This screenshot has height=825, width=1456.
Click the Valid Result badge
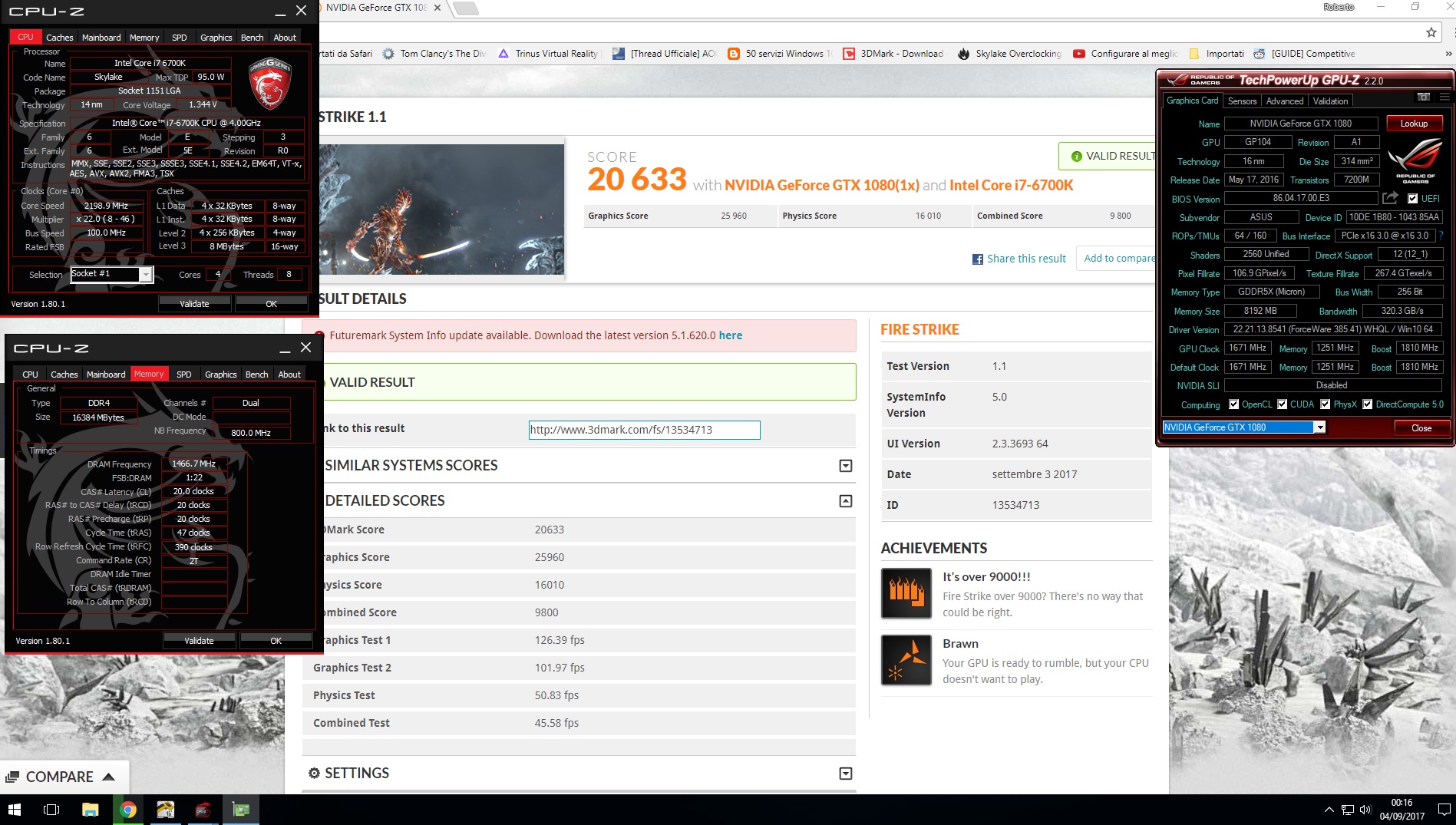(1108, 156)
